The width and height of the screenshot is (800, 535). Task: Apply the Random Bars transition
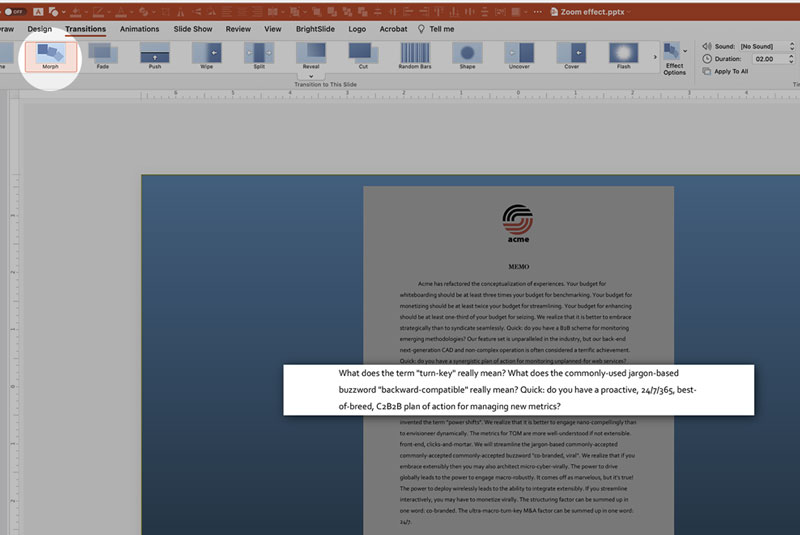point(415,56)
